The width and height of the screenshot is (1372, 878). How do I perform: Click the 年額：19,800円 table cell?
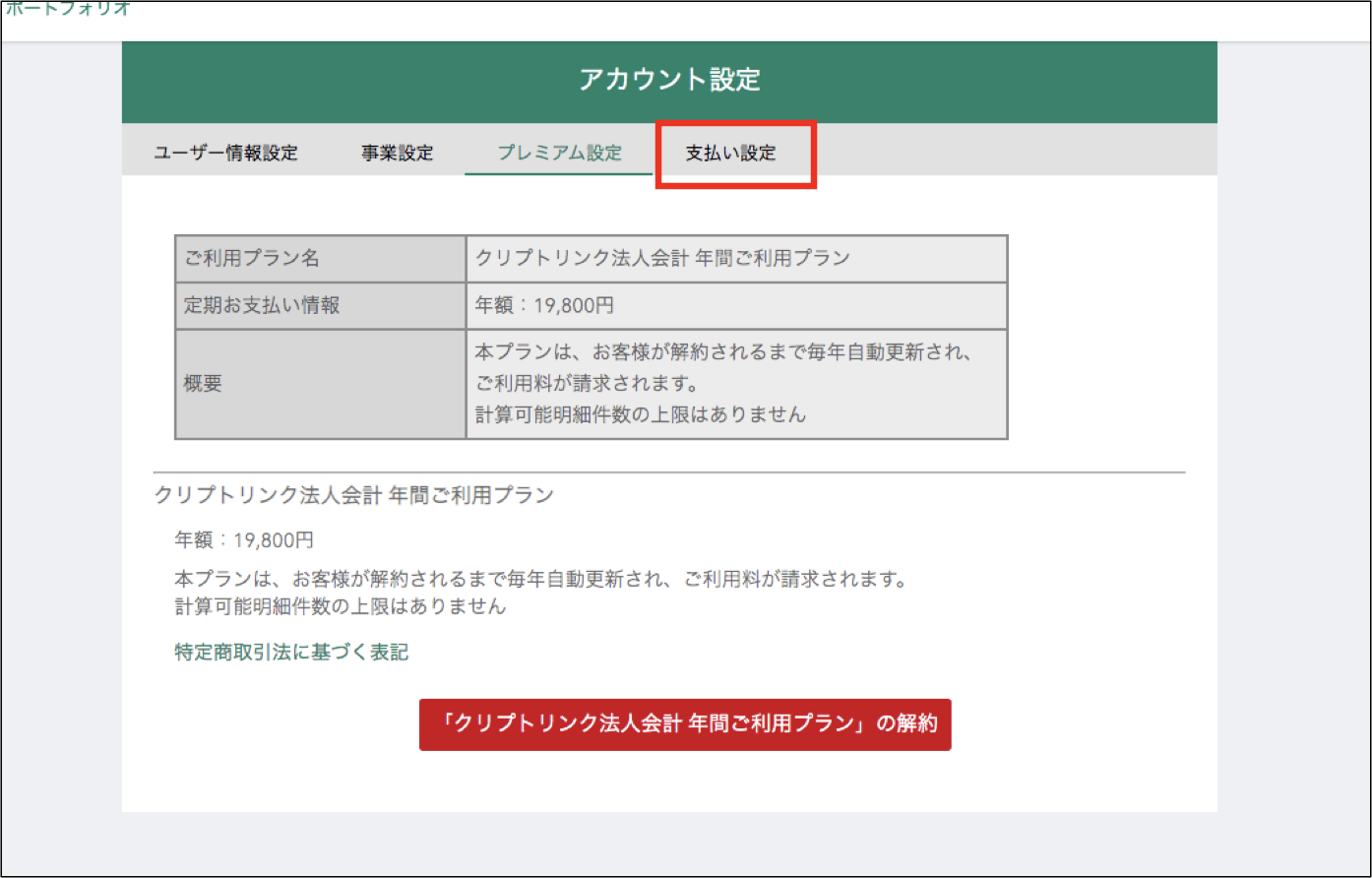click(x=737, y=306)
